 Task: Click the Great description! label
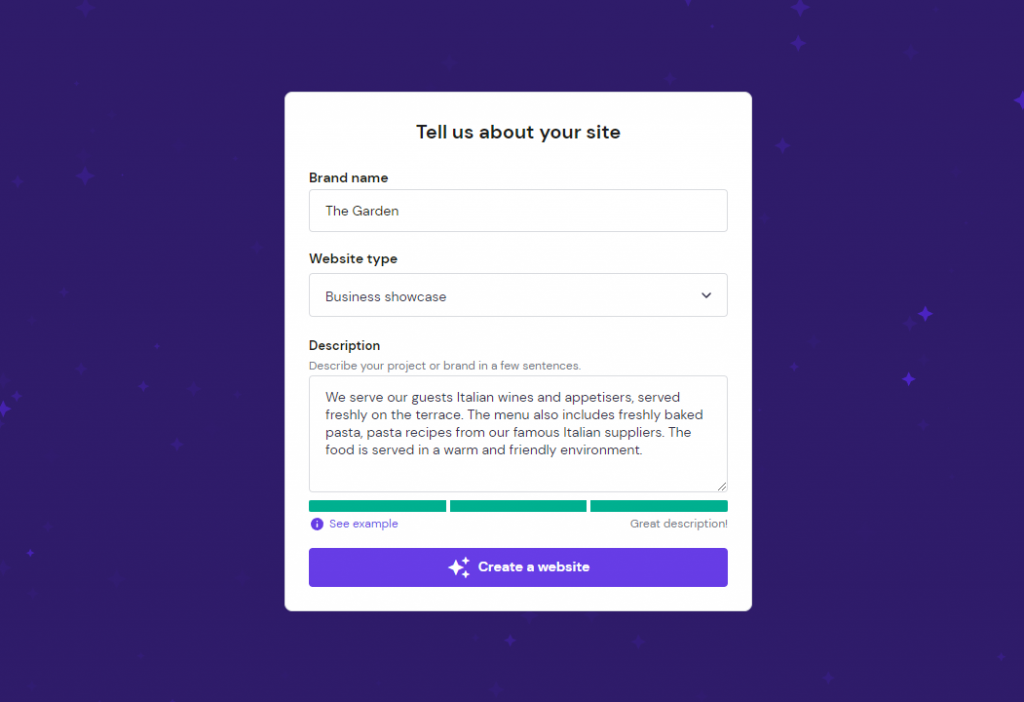(x=678, y=523)
